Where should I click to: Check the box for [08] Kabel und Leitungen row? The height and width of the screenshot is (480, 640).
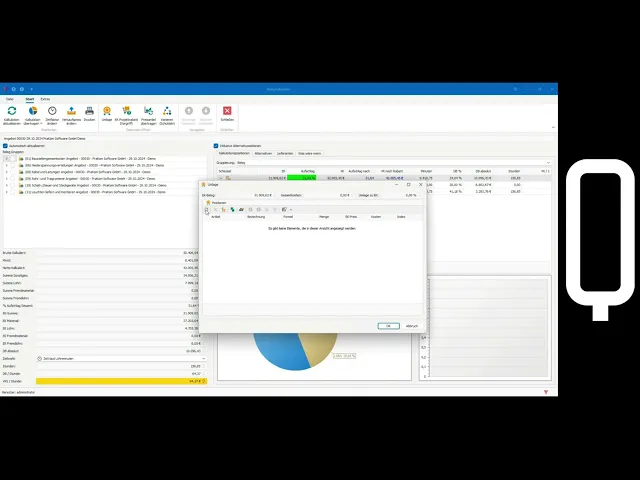[13, 172]
